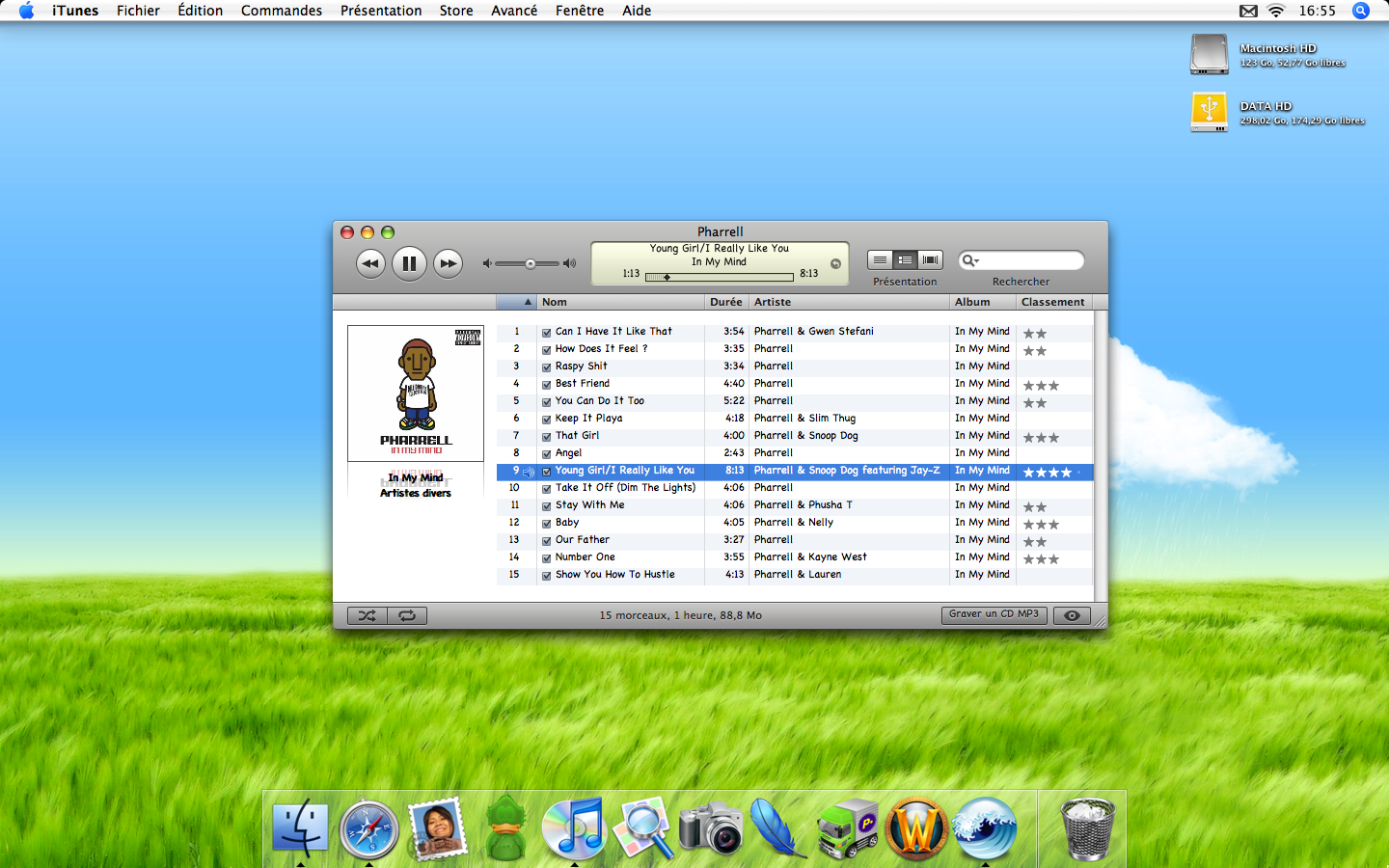
Task: Click artist "Pharrell & Nelly"
Action: point(793,523)
